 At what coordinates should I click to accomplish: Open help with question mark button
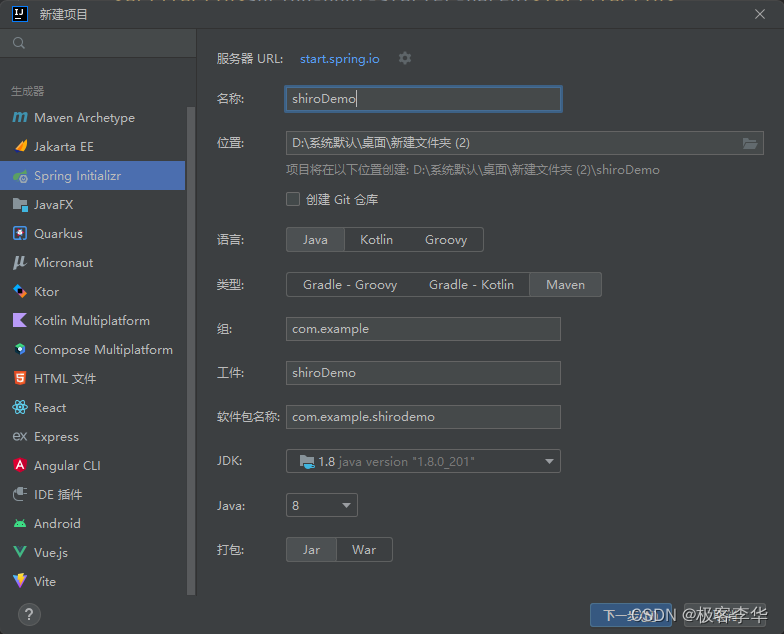point(29,614)
